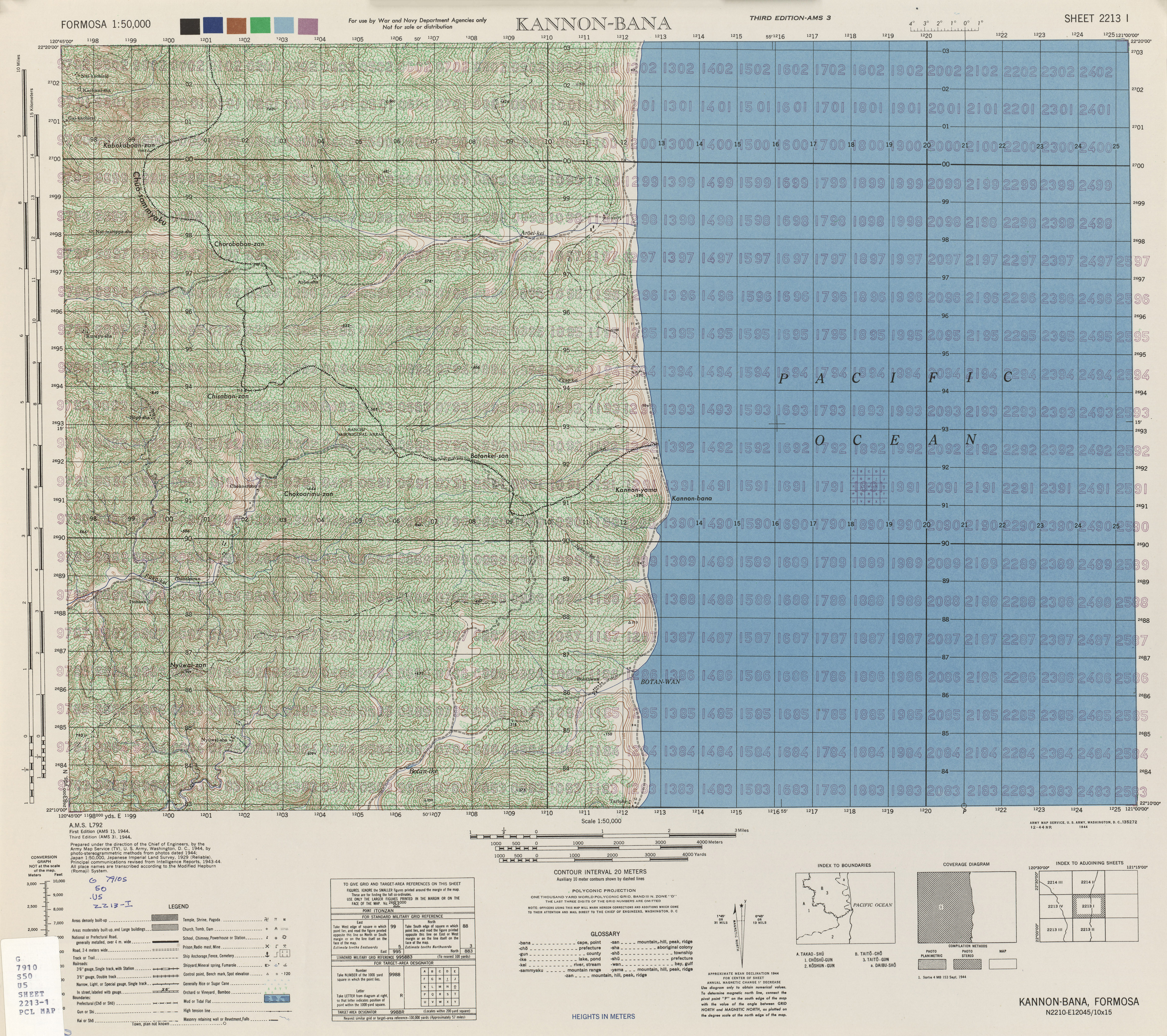Click the Index to Boundaries inset map
The width and height of the screenshot is (1167, 1036).
pos(845,908)
